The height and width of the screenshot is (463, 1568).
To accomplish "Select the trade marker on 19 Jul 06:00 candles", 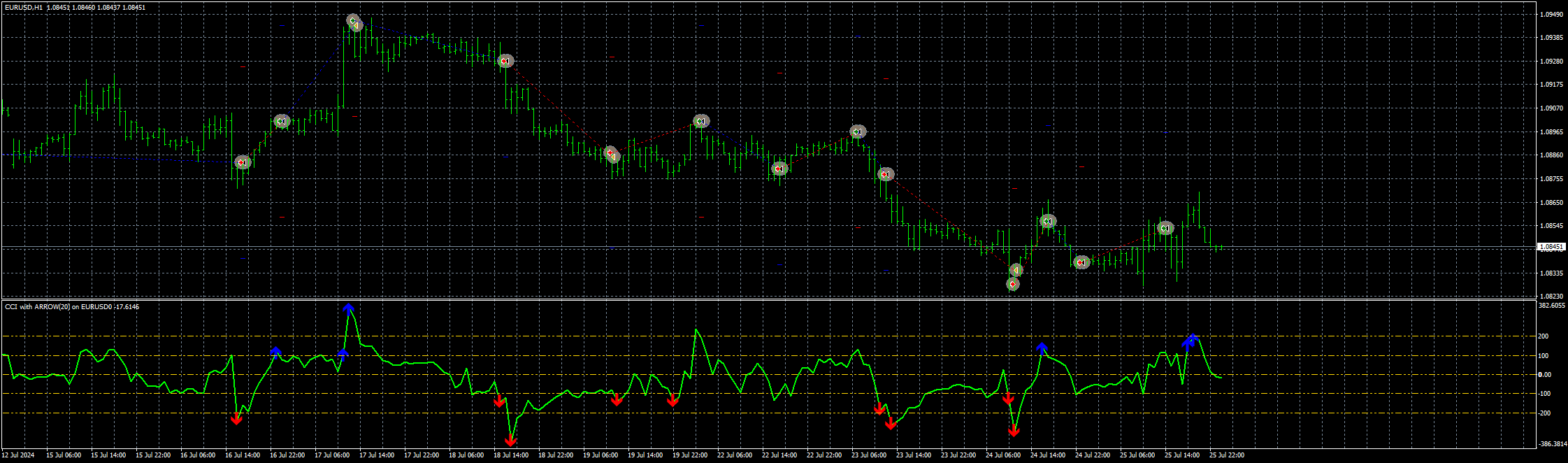I will (612, 155).
